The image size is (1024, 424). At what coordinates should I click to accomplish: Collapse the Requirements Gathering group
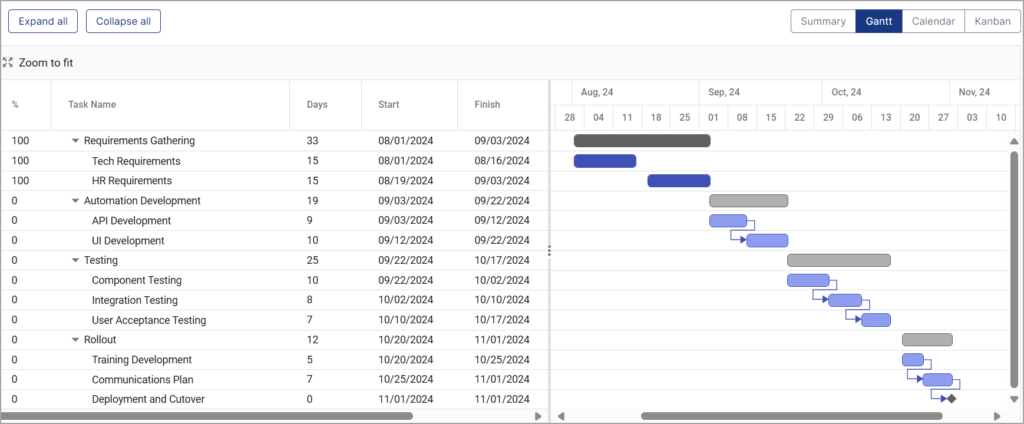coord(75,140)
